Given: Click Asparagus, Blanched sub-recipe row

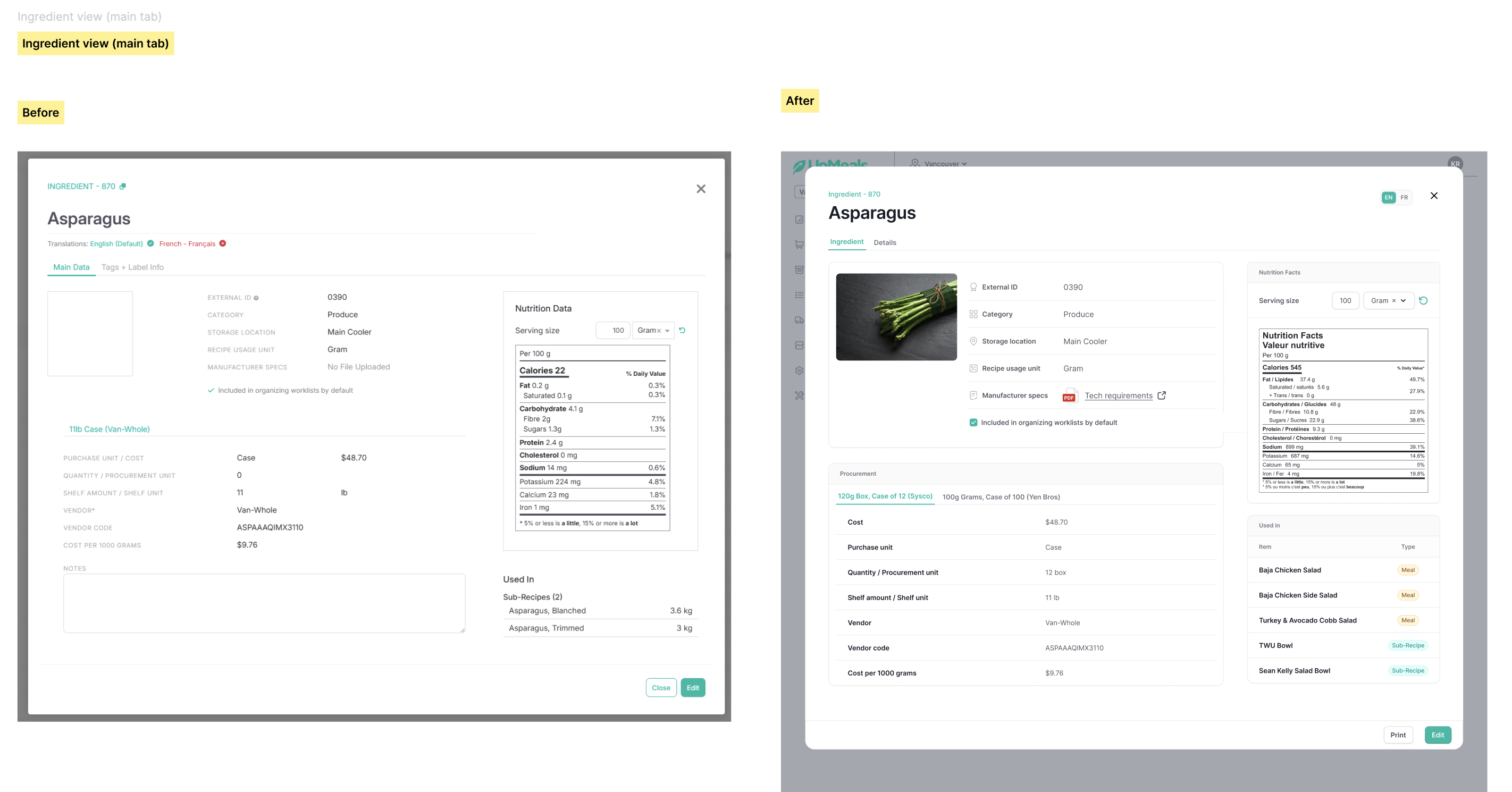Looking at the screenshot, I should pyautogui.click(x=600, y=611).
